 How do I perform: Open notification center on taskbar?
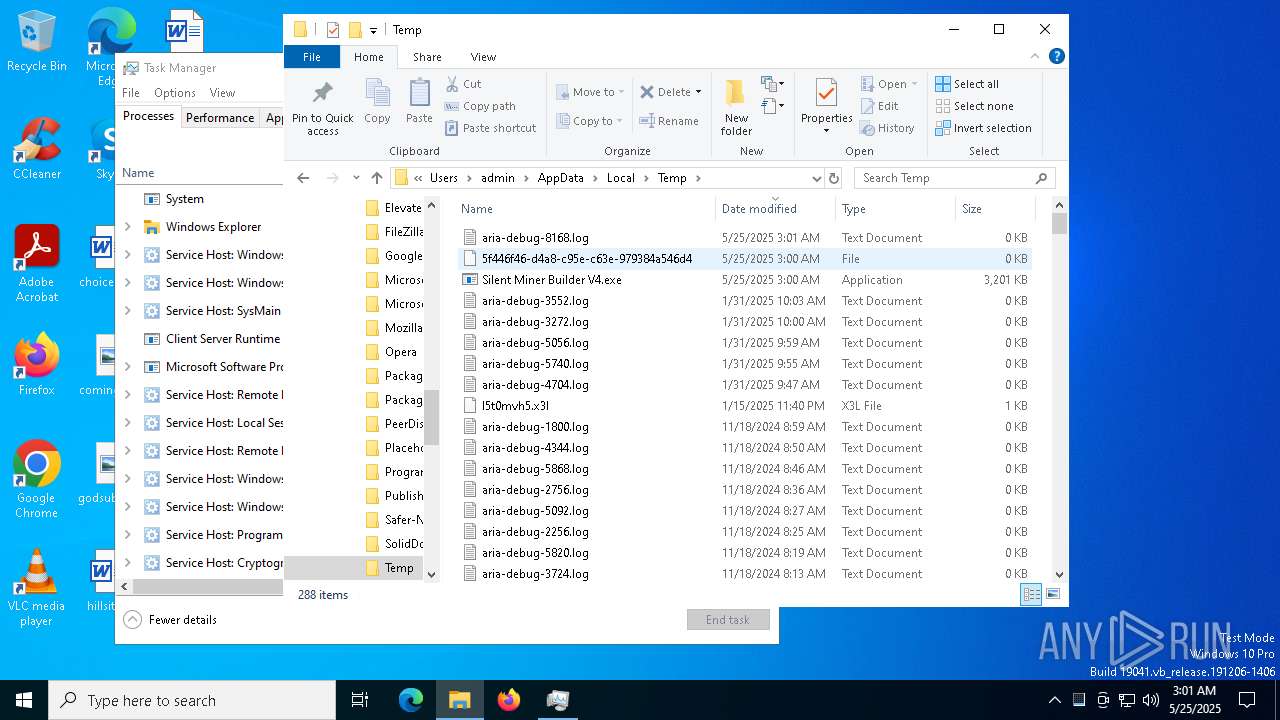[1247, 700]
